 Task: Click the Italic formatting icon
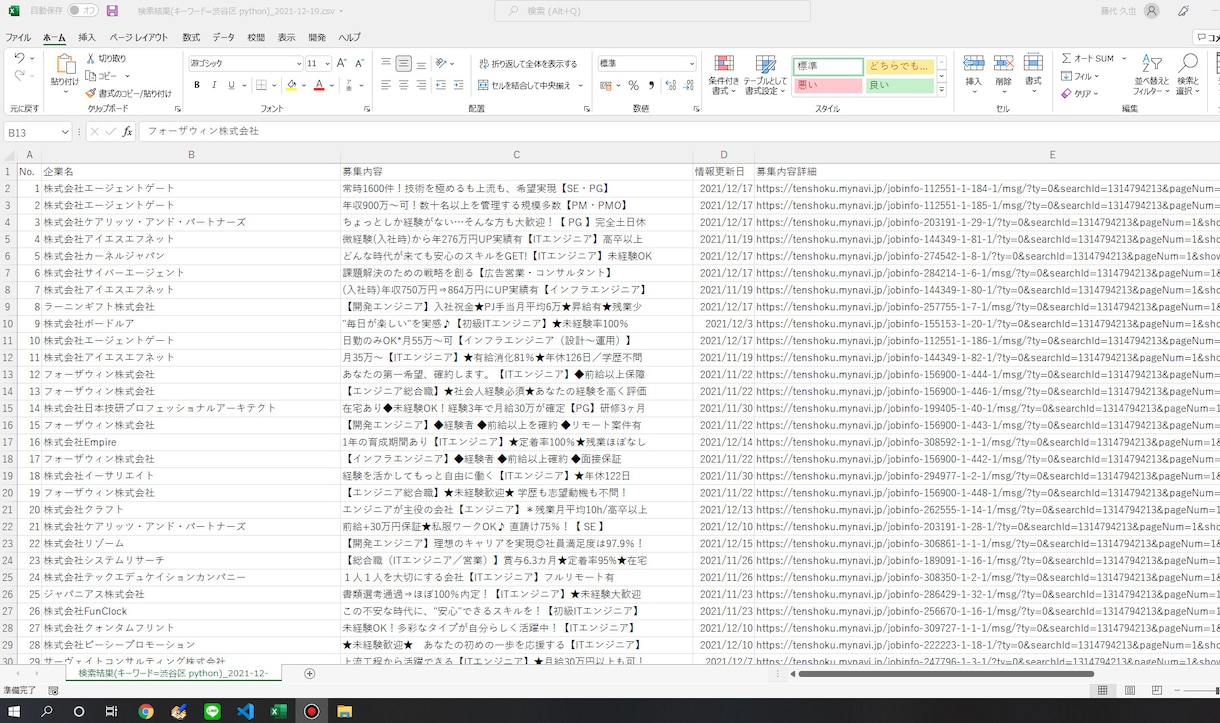coord(214,85)
